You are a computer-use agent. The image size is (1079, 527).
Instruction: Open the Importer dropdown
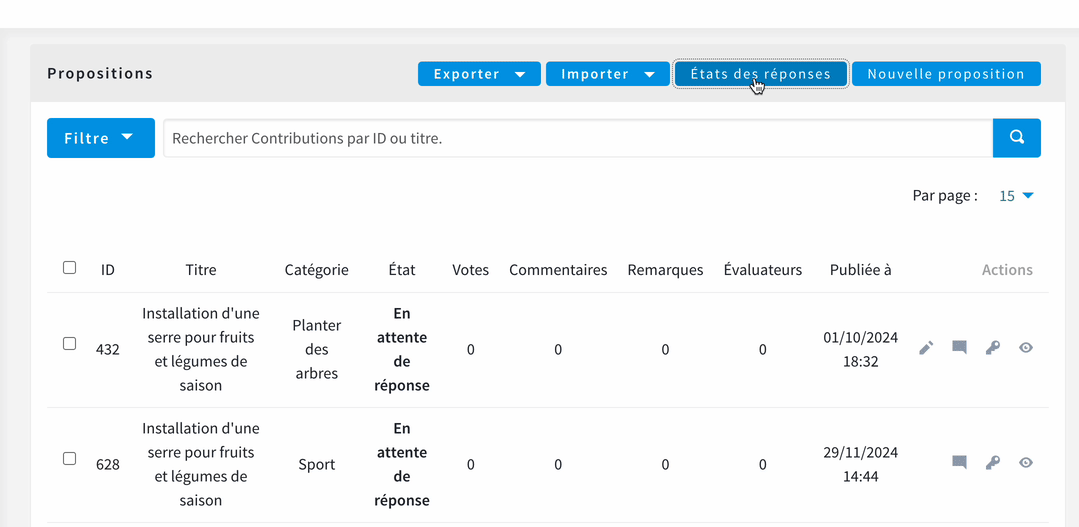click(x=608, y=74)
